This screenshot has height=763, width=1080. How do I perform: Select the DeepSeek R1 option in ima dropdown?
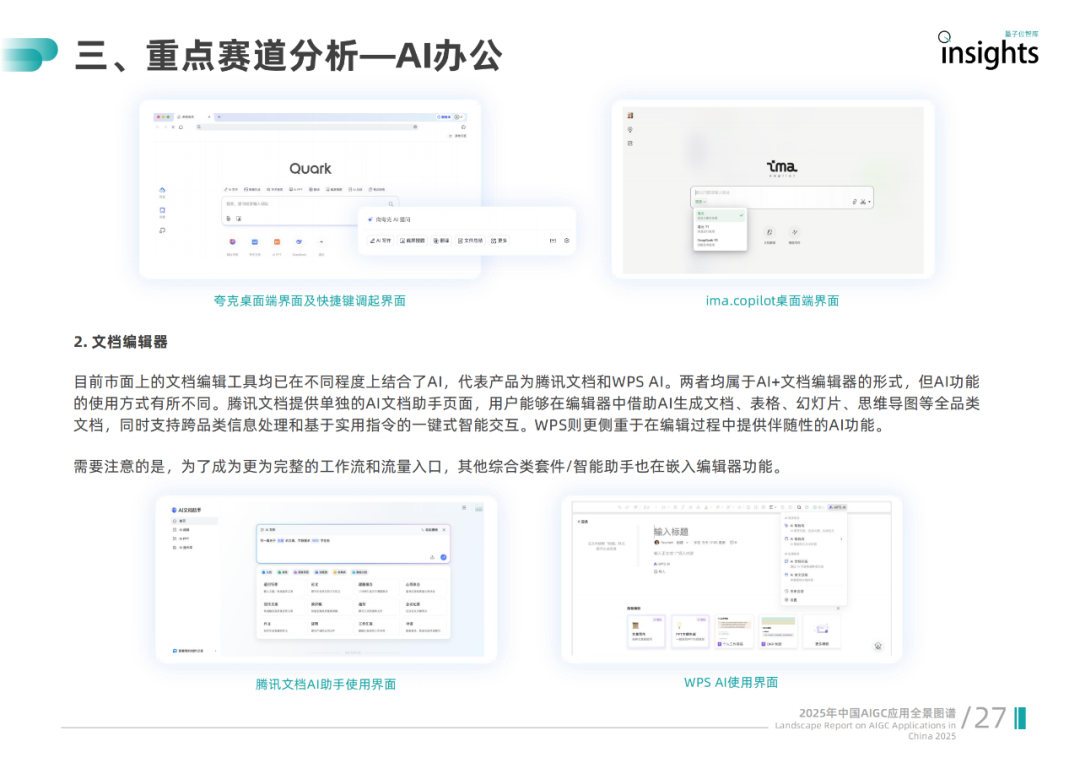click(720, 242)
